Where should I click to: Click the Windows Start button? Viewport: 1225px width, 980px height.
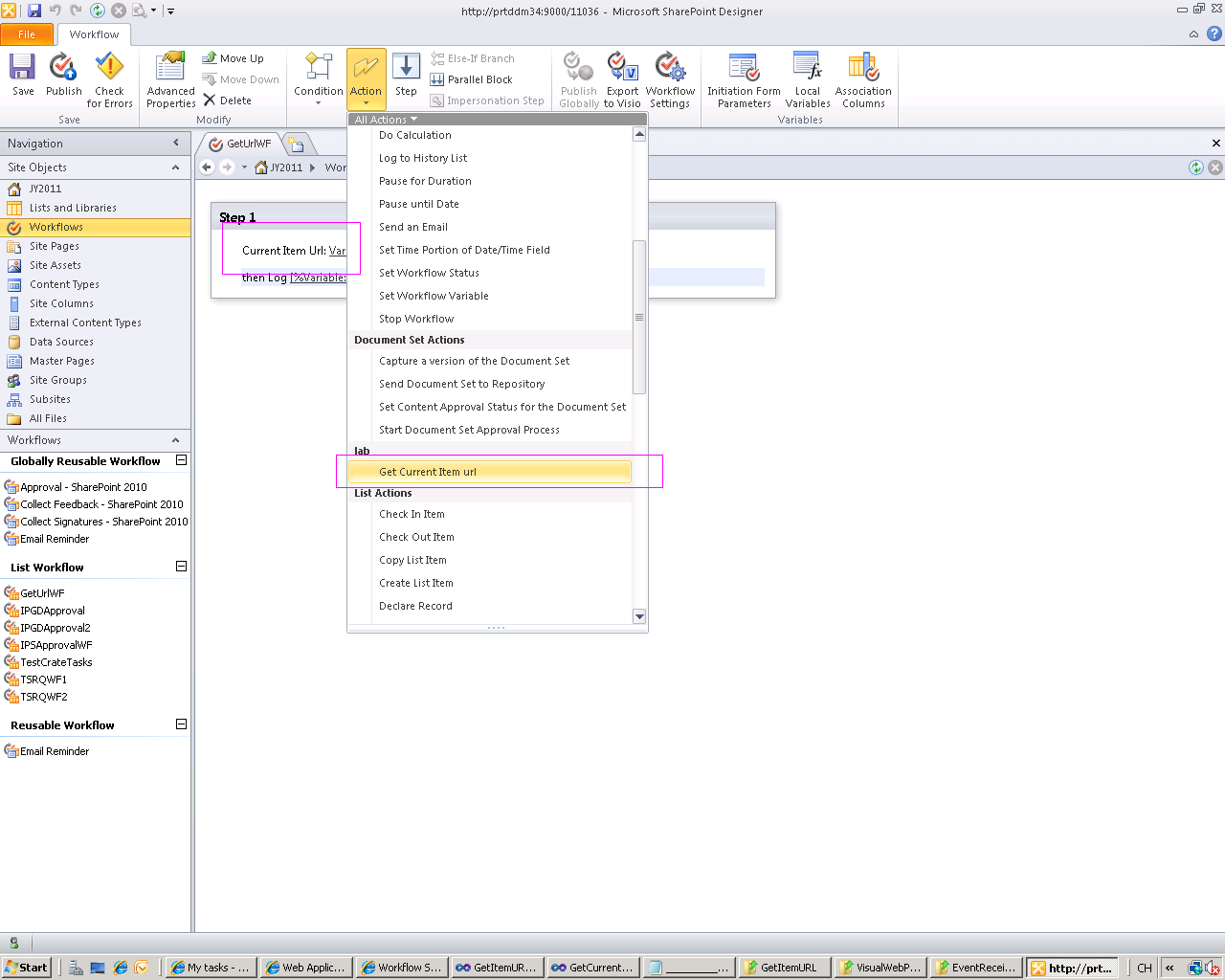26,968
